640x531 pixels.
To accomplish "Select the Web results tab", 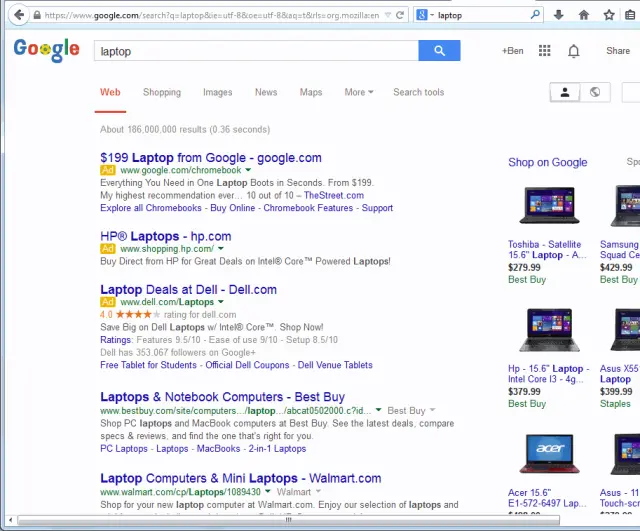I will 110,92.
